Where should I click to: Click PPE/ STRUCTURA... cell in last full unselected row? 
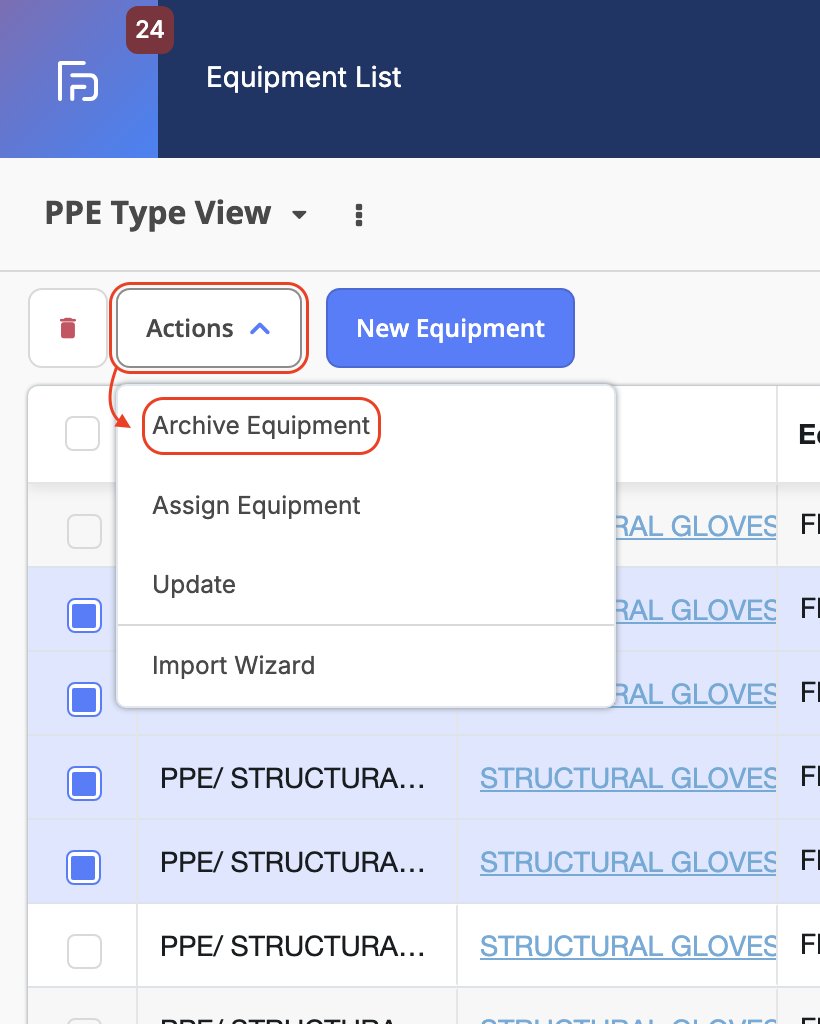click(x=292, y=946)
